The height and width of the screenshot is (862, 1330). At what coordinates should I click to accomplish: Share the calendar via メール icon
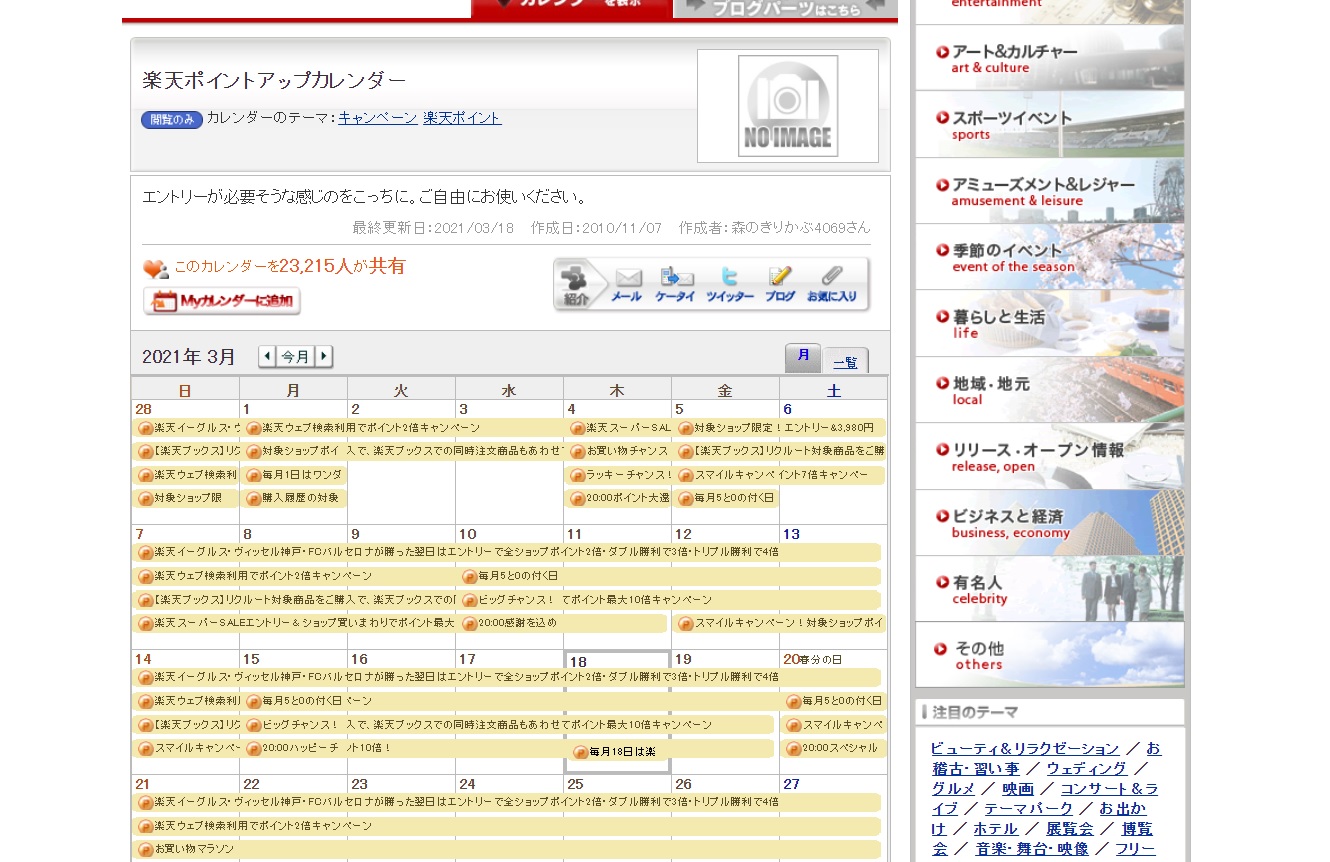(x=627, y=284)
